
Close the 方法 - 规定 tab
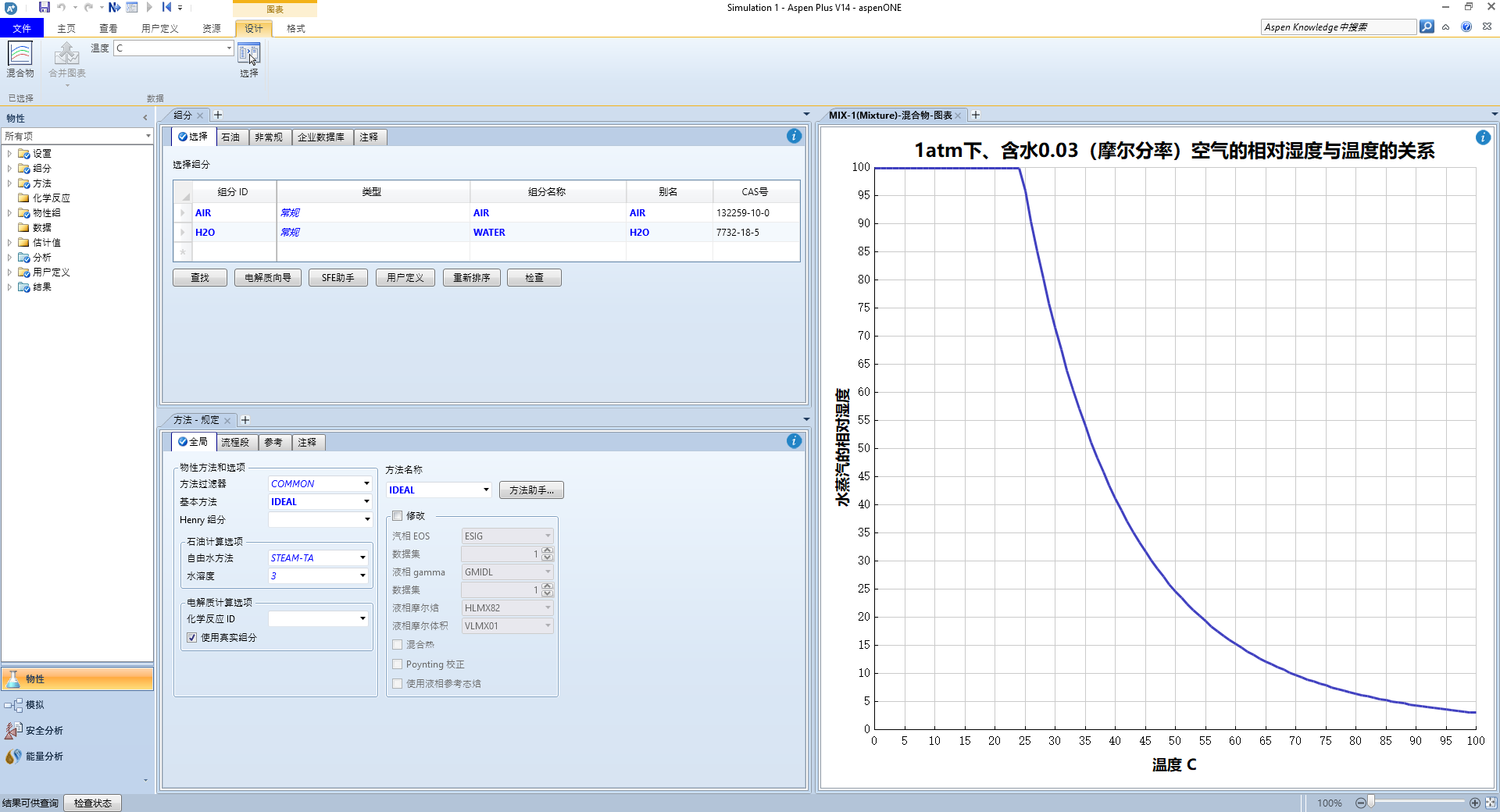227,421
